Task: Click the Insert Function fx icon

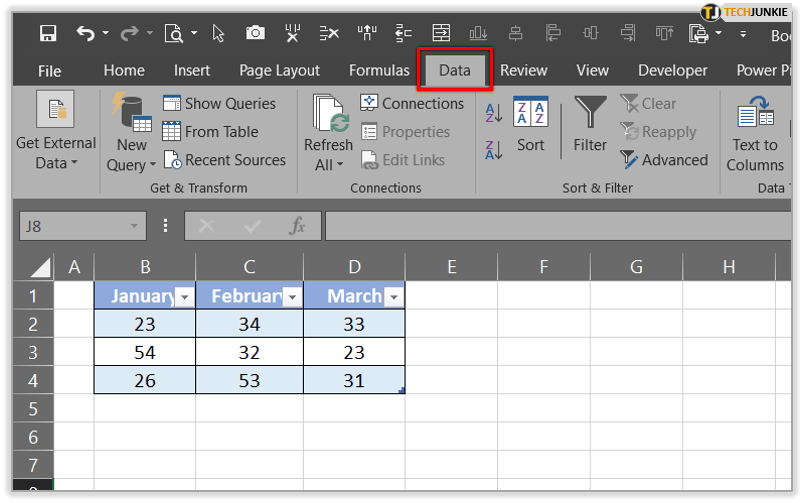Action: point(297,226)
